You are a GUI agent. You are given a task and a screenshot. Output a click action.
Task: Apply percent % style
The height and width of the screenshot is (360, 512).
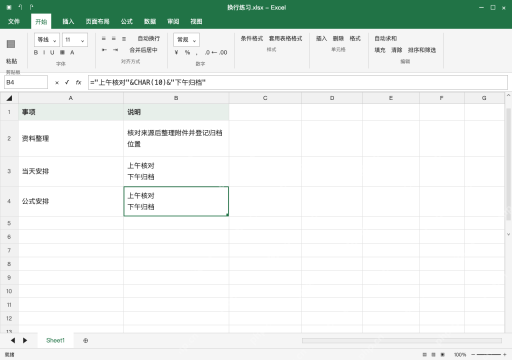[x=187, y=52]
